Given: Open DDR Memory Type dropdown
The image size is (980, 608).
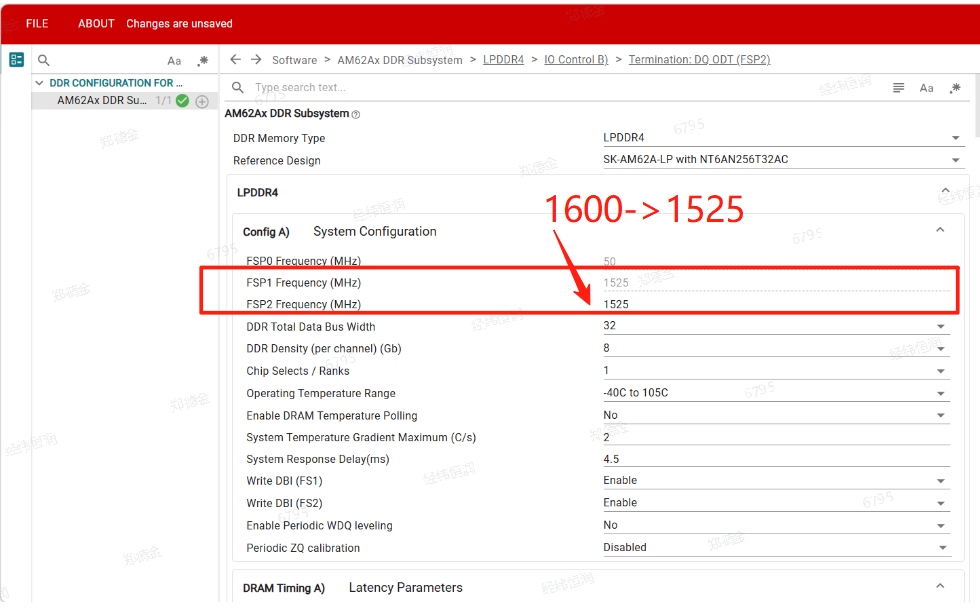Looking at the screenshot, I should (782, 137).
